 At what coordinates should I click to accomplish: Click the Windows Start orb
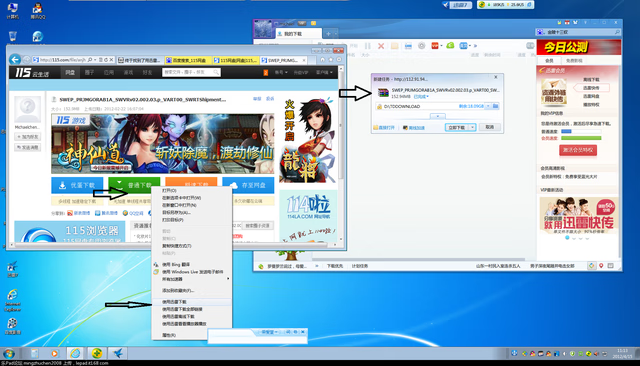tap(9, 353)
